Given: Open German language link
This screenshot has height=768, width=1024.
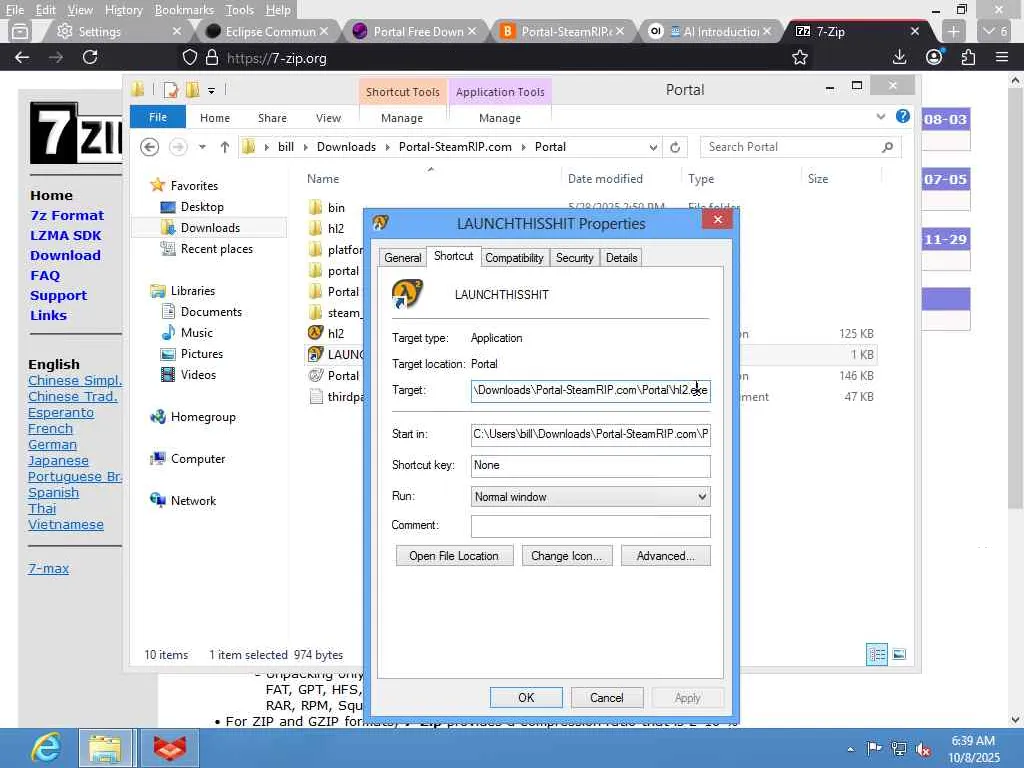Looking at the screenshot, I should (52, 445).
